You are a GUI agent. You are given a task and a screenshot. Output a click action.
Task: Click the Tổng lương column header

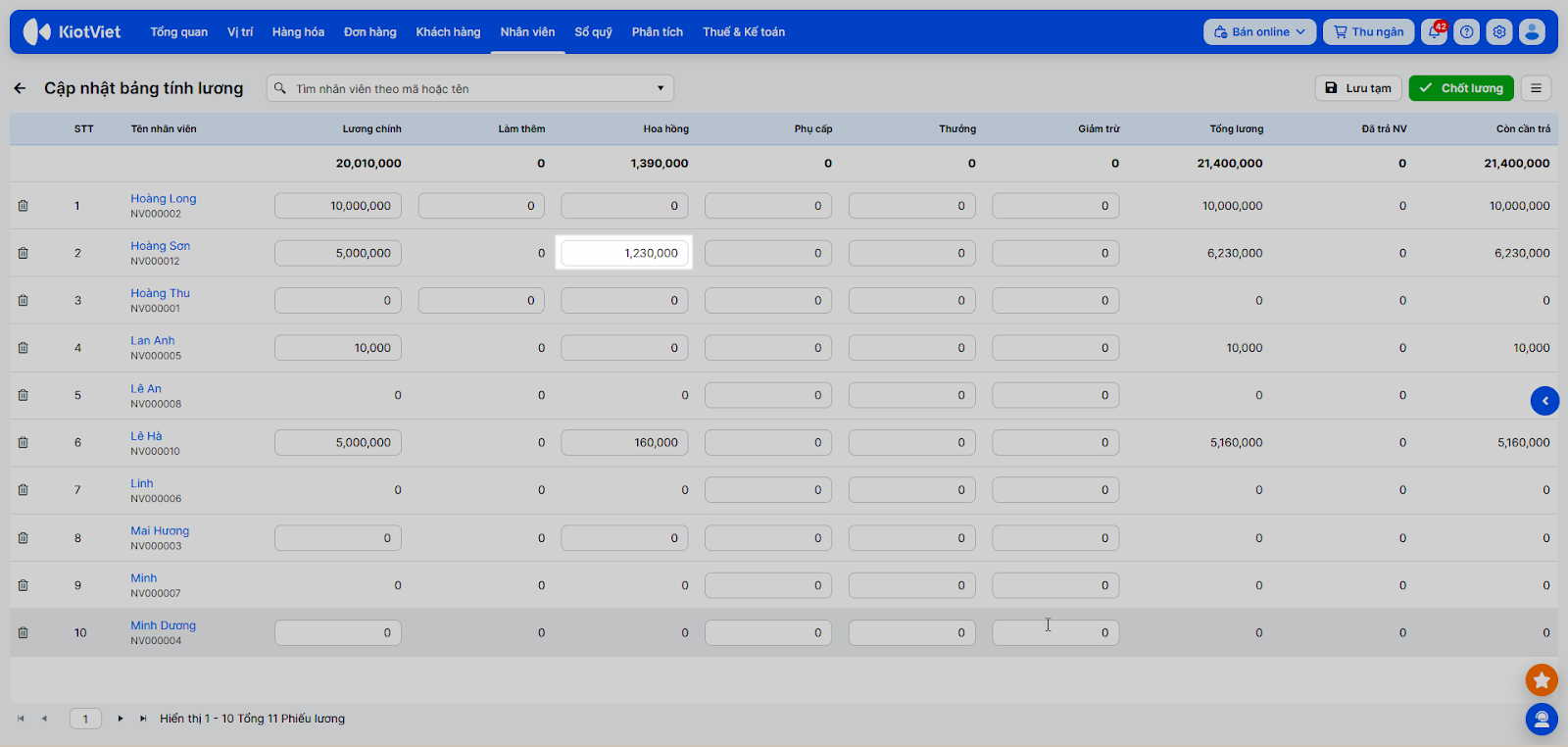point(1236,129)
